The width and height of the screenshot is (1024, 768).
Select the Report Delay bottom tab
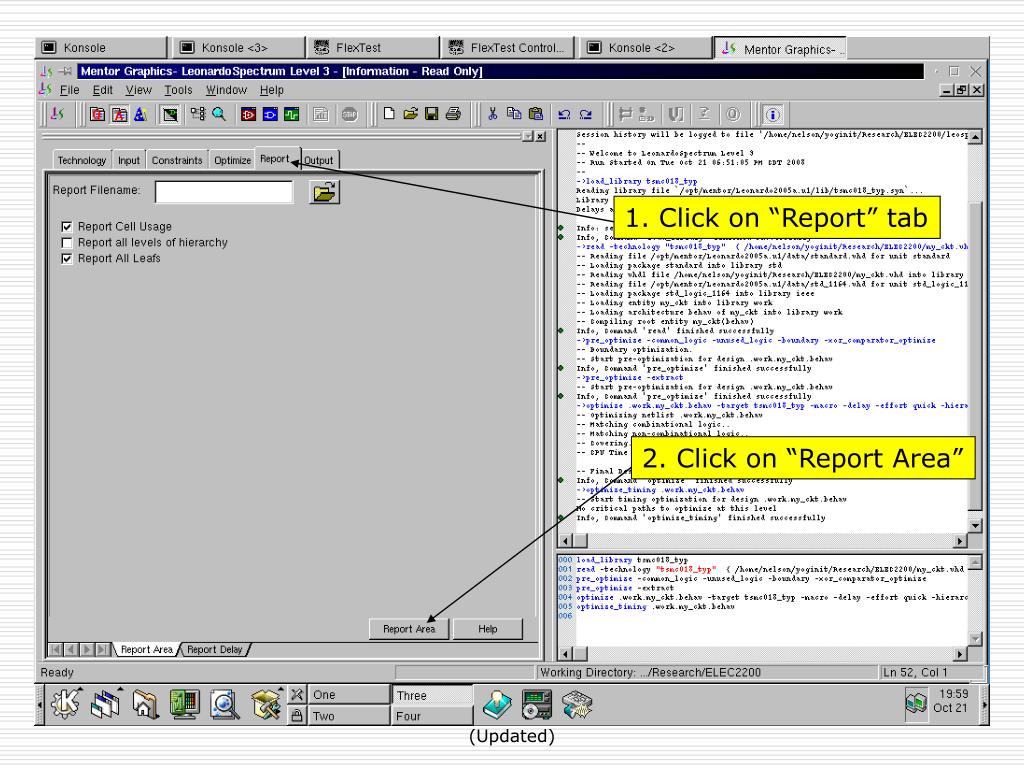point(214,650)
